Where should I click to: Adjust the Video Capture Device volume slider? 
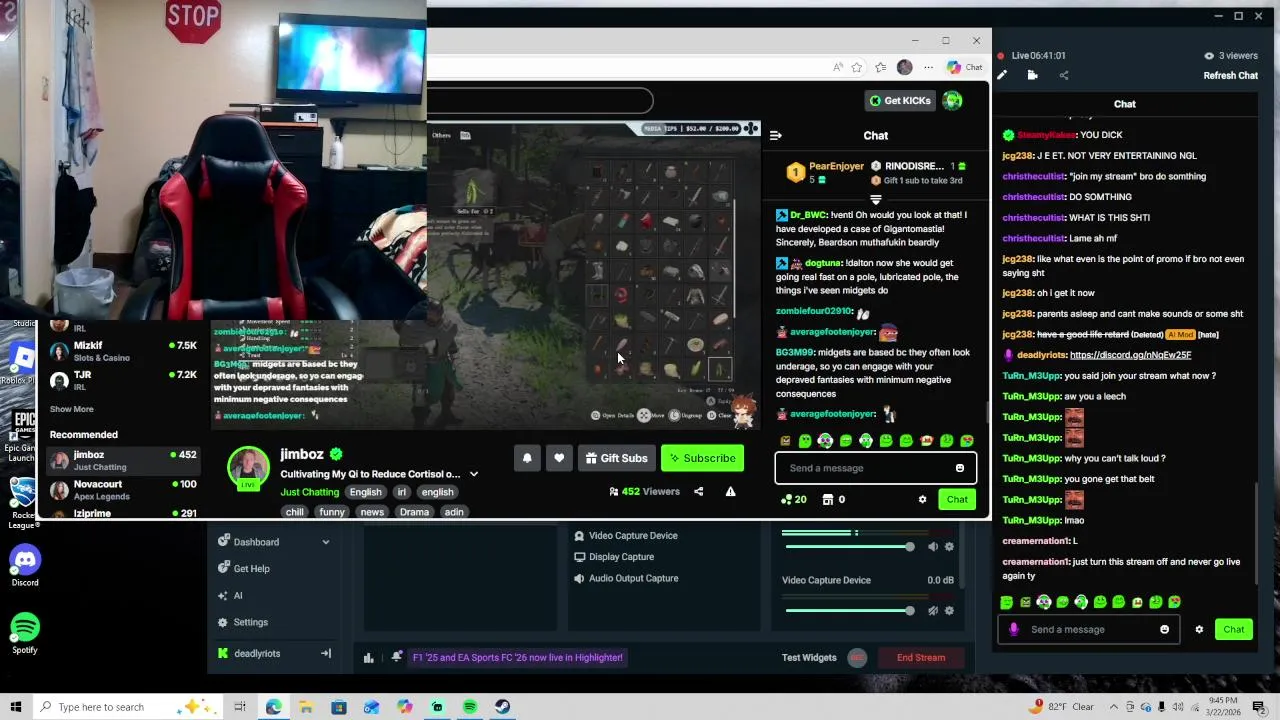click(x=850, y=611)
